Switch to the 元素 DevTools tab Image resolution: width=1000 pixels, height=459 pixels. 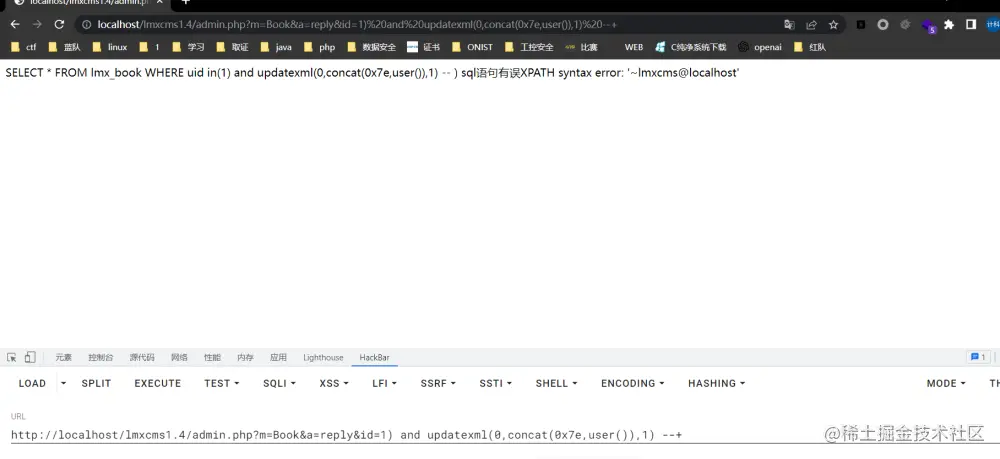(x=64, y=358)
